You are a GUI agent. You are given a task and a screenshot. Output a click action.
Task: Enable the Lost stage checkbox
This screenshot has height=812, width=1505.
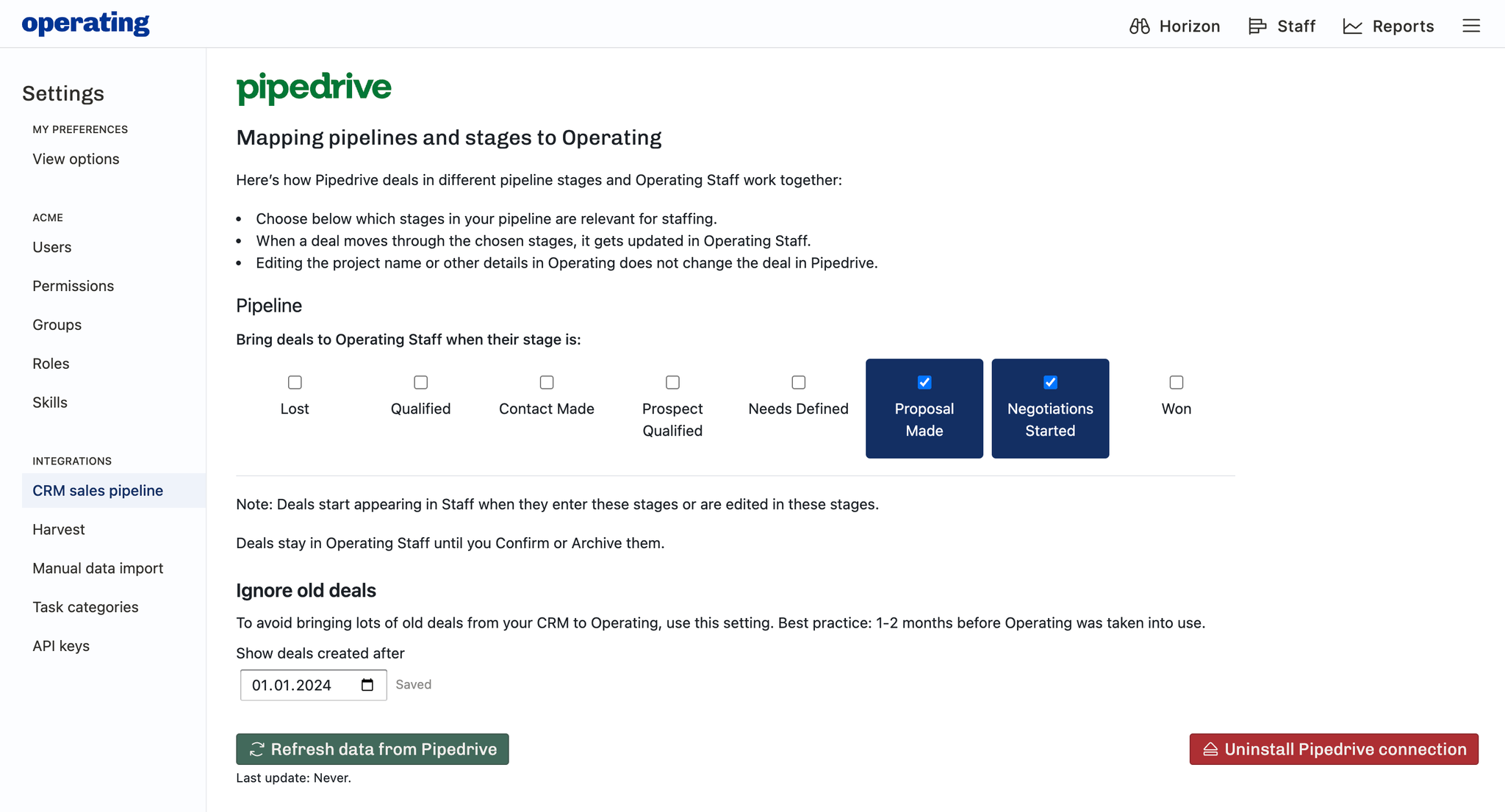(x=295, y=382)
